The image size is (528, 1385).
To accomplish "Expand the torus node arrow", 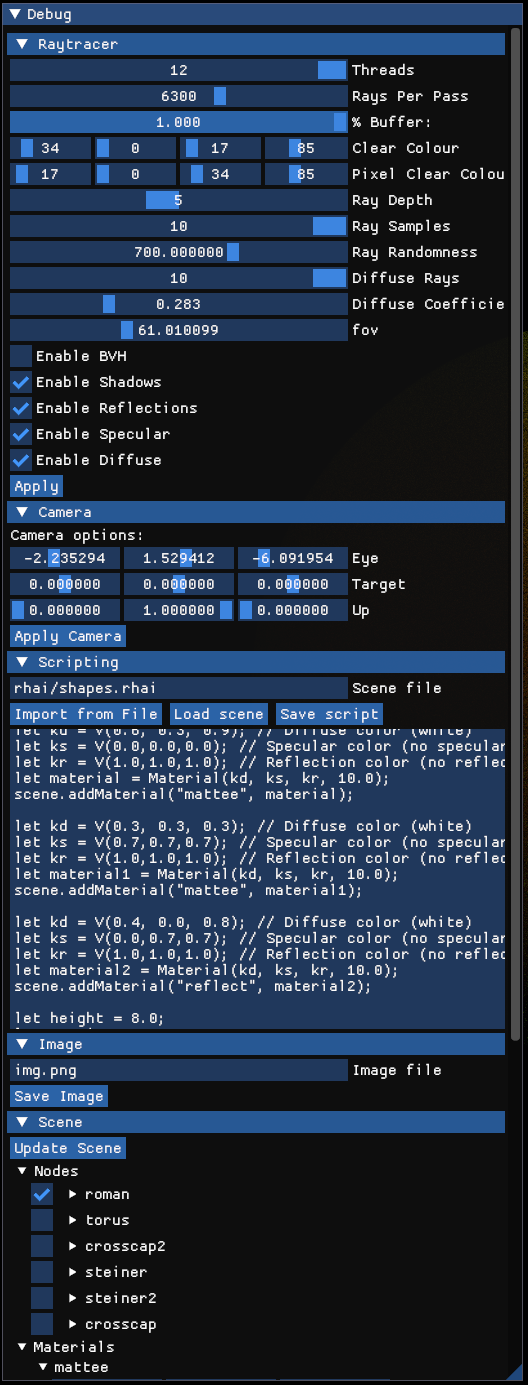I will tap(73, 1220).
